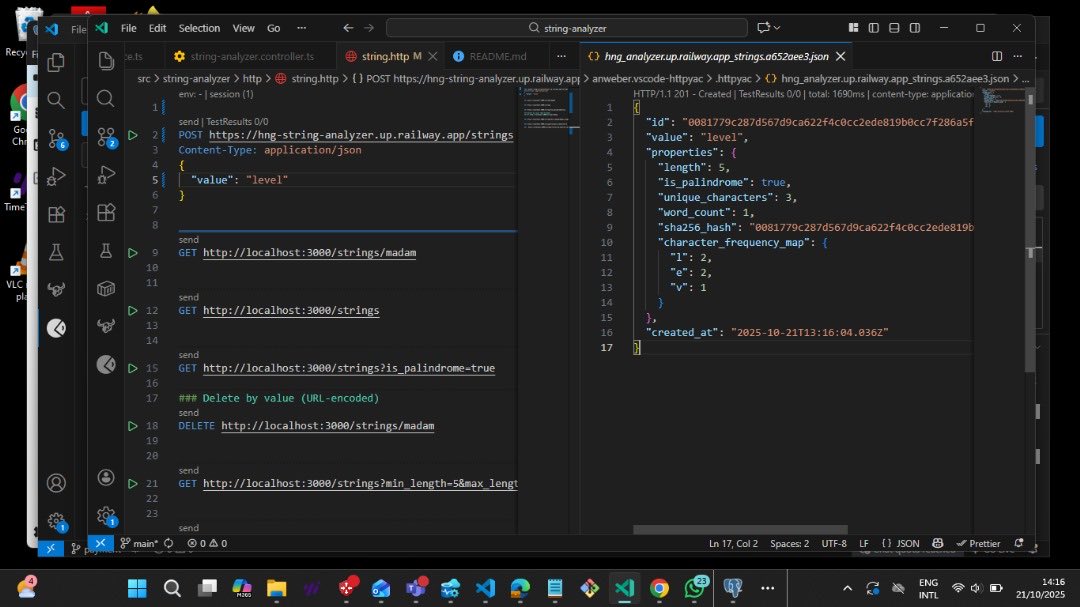Image resolution: width=1080 pixels, height=607 pixels.
Task: Switch to the README.md tab
Action: pos(496,56)
